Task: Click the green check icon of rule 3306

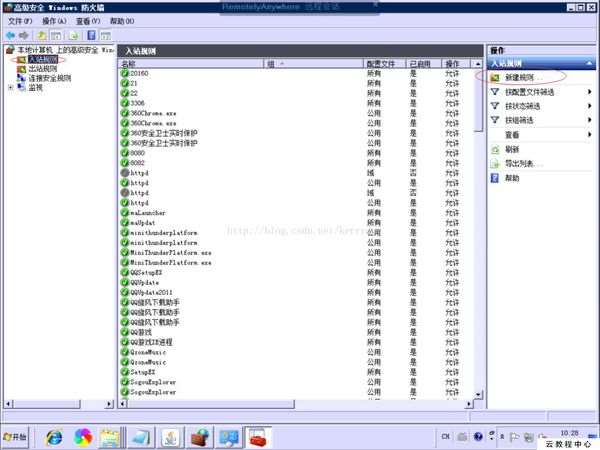Action: pyautogui.click(x=125, y=103)
